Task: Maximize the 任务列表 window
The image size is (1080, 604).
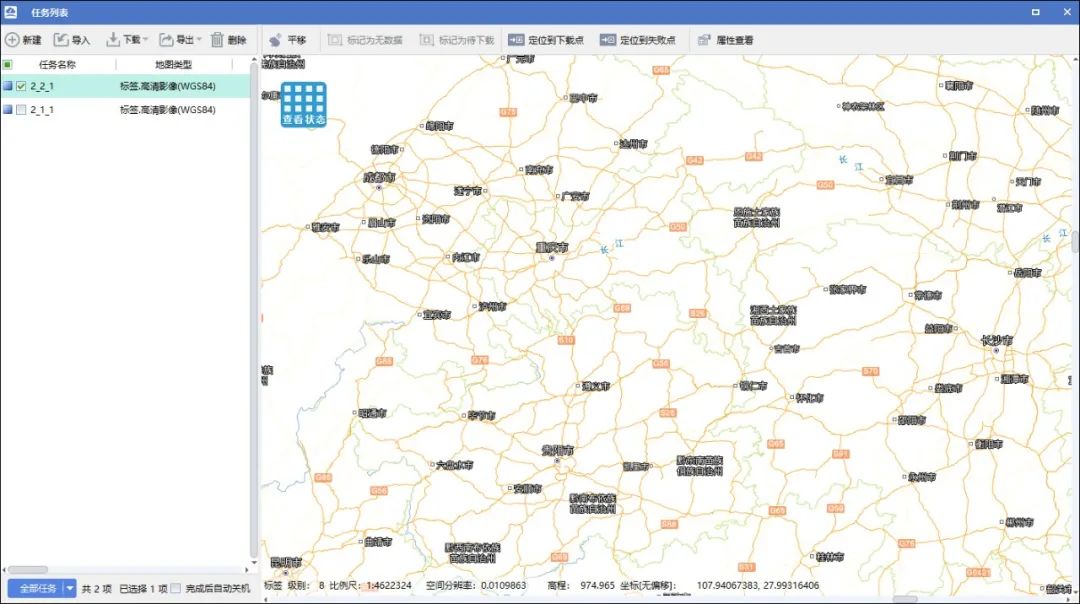Action: (x=1035, y=12)
